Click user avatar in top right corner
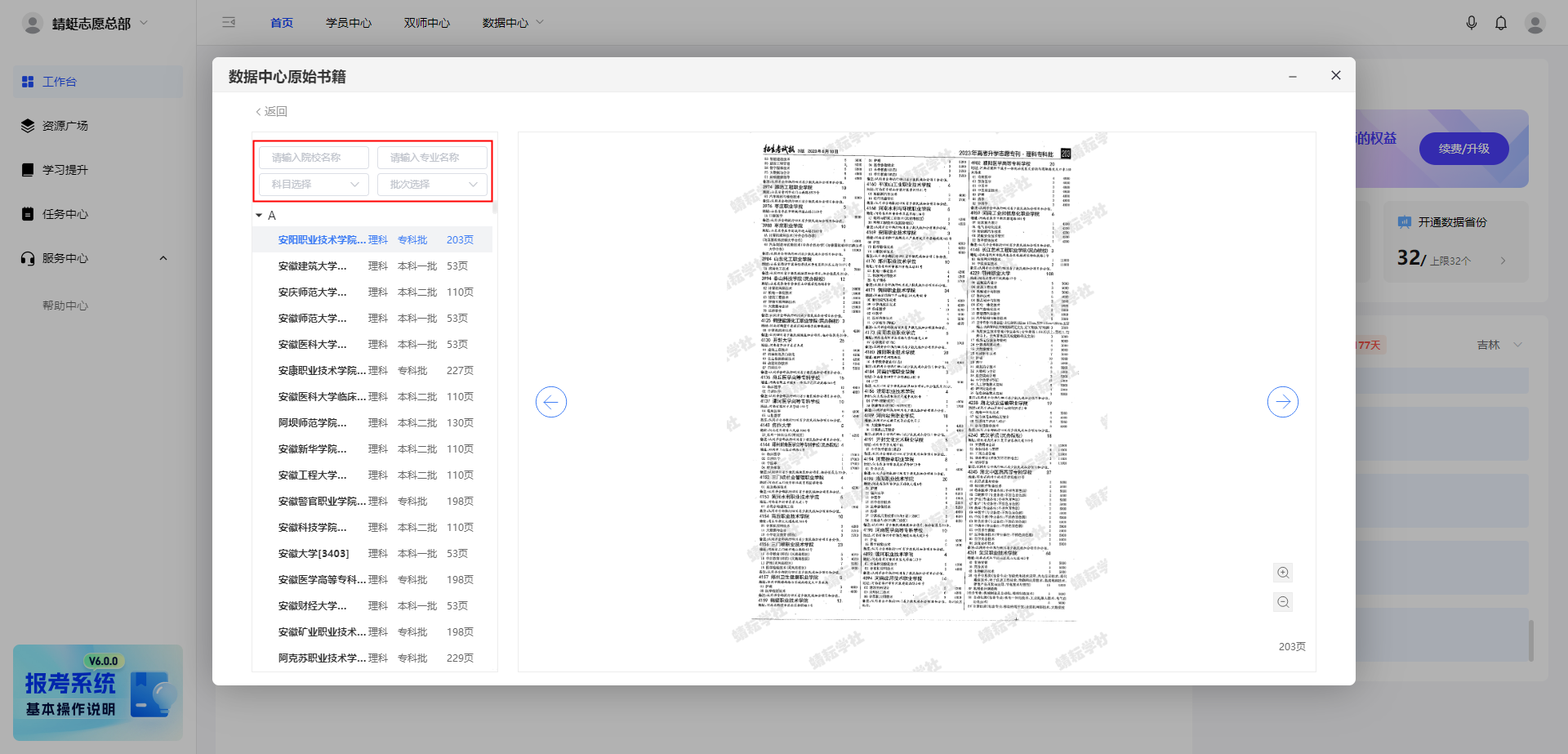Image resolution: width=1568 pixels, height=754 pixels. (x=1535, y=23)
